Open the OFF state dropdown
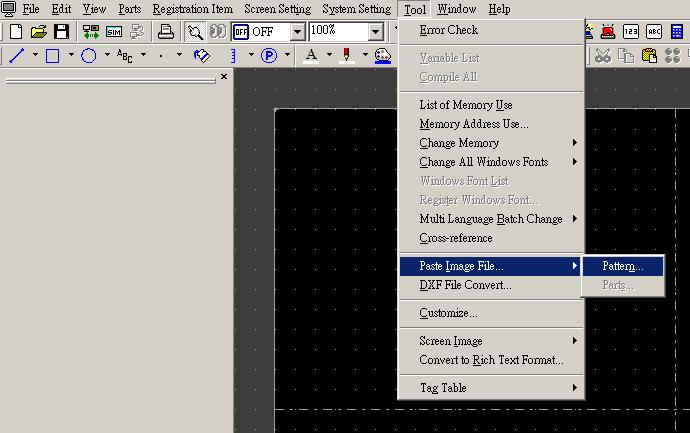This screenshot has width=690, height=433. coord(296,32)
